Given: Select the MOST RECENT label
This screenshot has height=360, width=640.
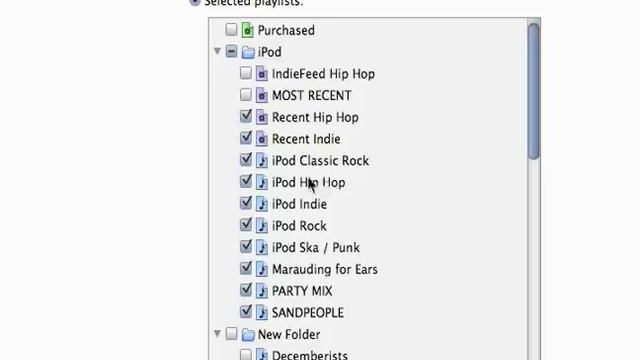Looking at the screenshot, I should coord(312,96).
